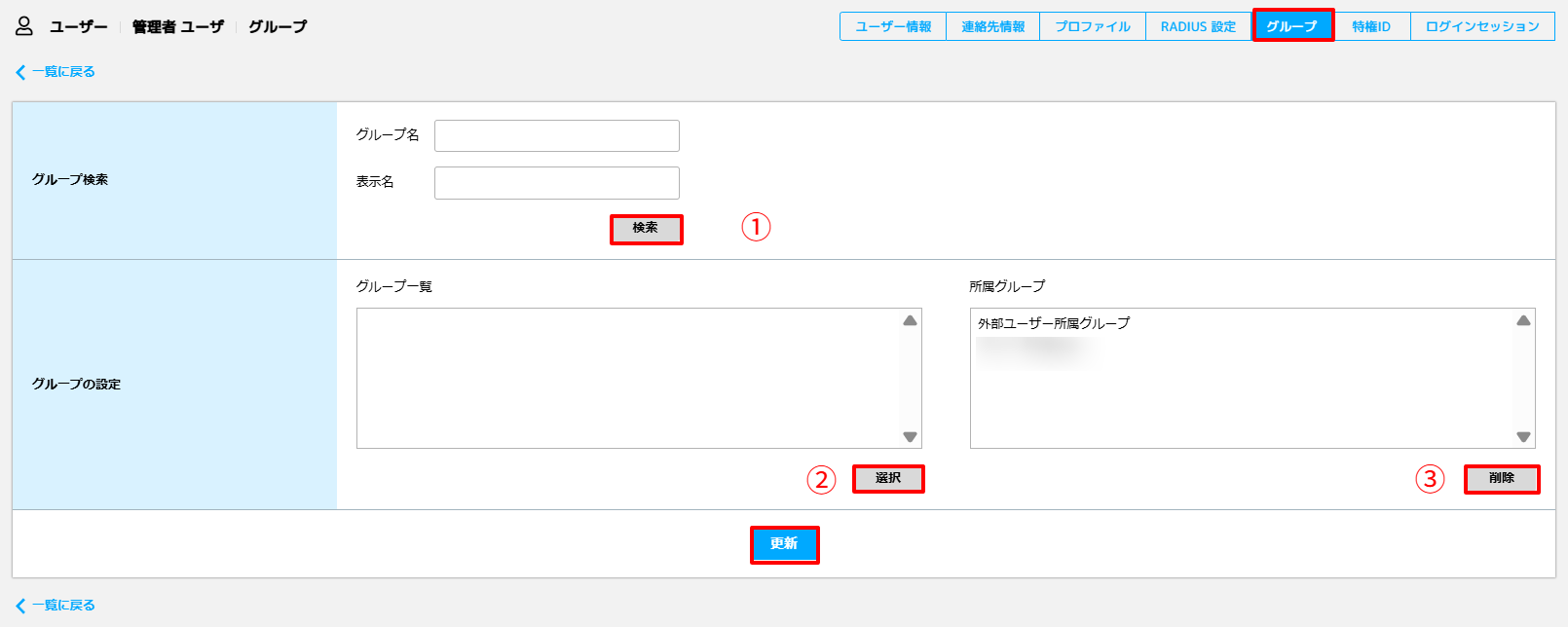1568x627 pixels.
Task: Open the RADIUS 設定 tab
Action: pyautogui.click(x=1198, y=26)
